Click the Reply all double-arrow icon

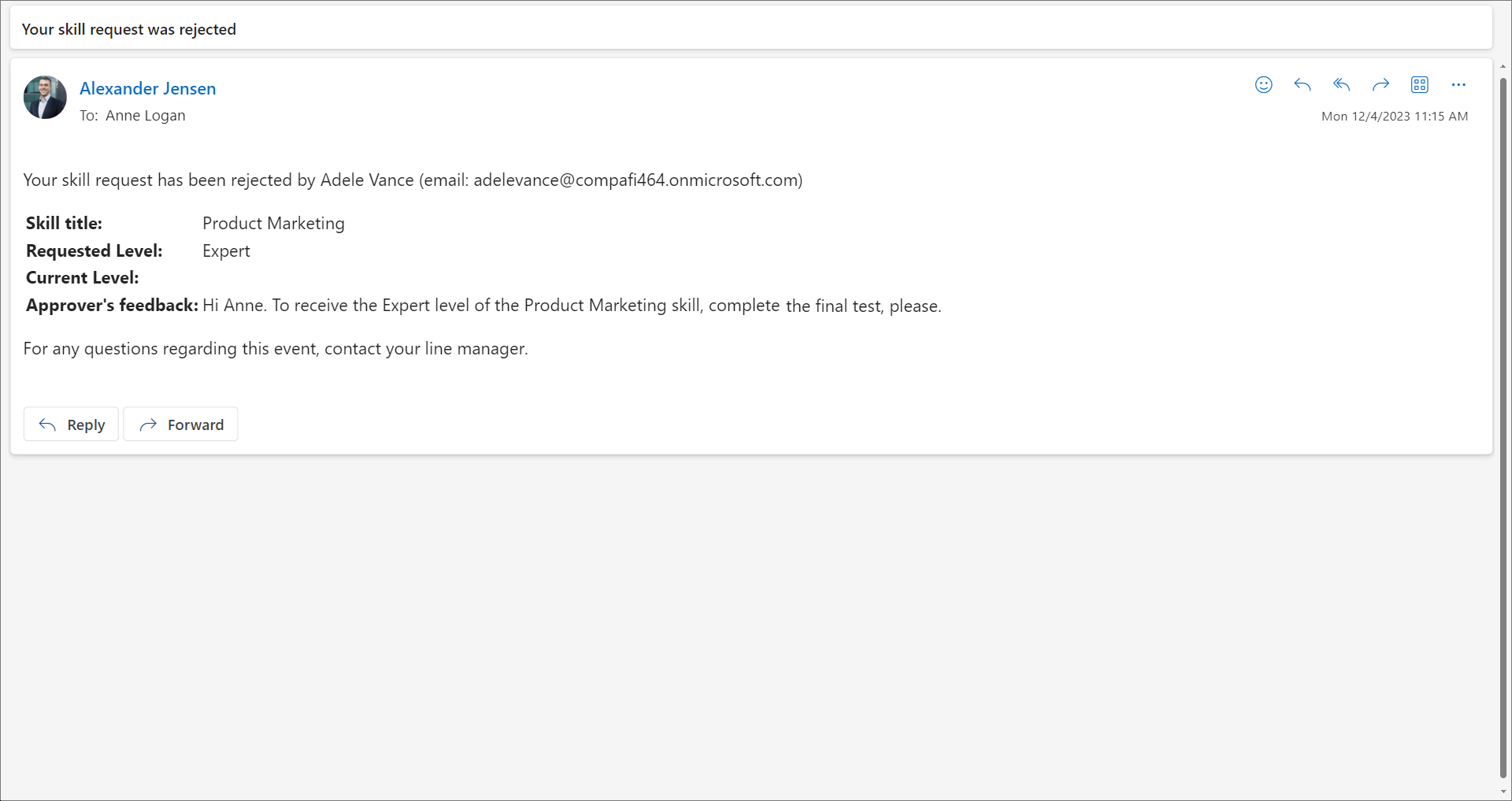tap(1341, 85)
